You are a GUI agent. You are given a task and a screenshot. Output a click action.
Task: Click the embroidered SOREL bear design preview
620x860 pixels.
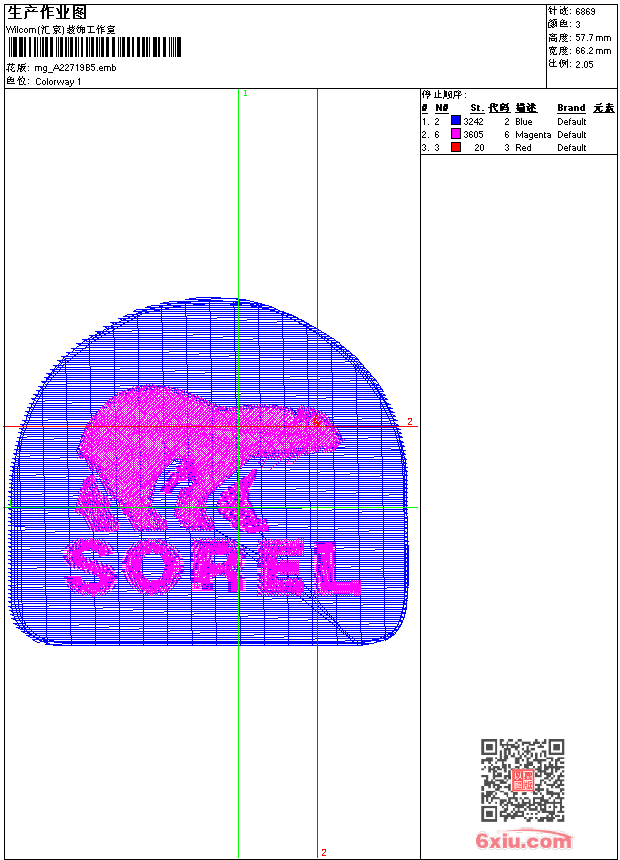pyautogui.click(x=208, y=472)
